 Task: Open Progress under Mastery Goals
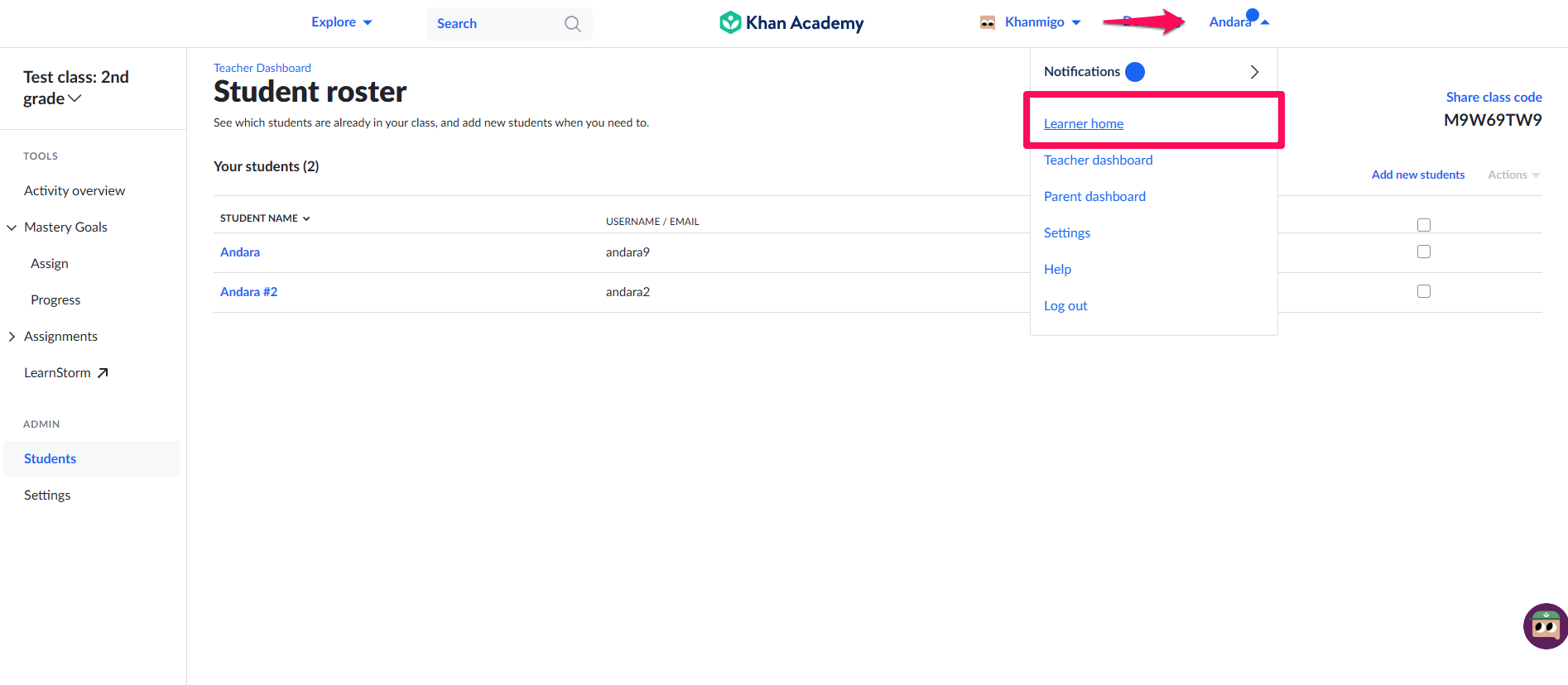[x=55, y=300]
